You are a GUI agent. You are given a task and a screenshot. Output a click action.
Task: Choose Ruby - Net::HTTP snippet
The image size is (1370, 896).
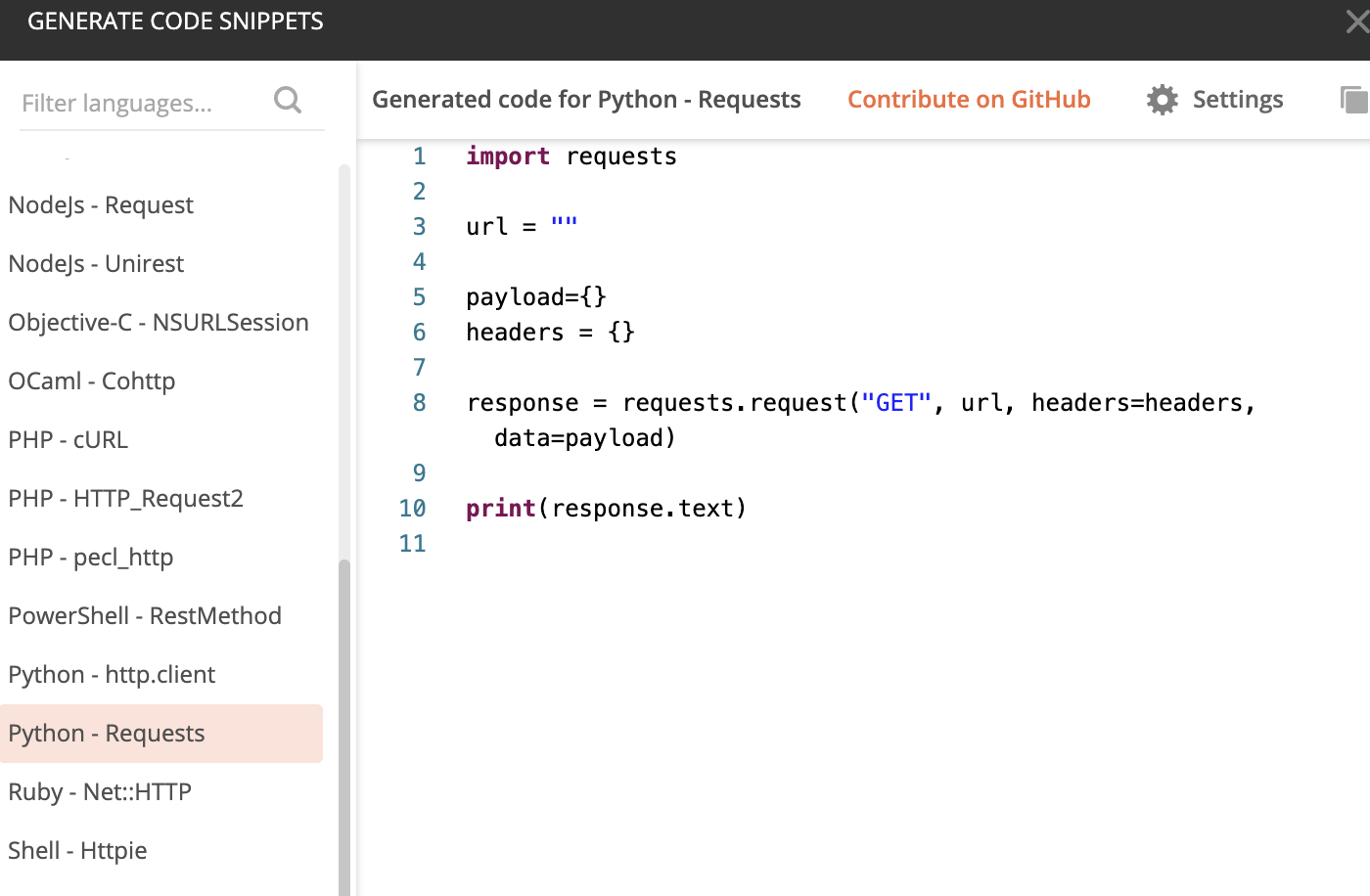161,792
